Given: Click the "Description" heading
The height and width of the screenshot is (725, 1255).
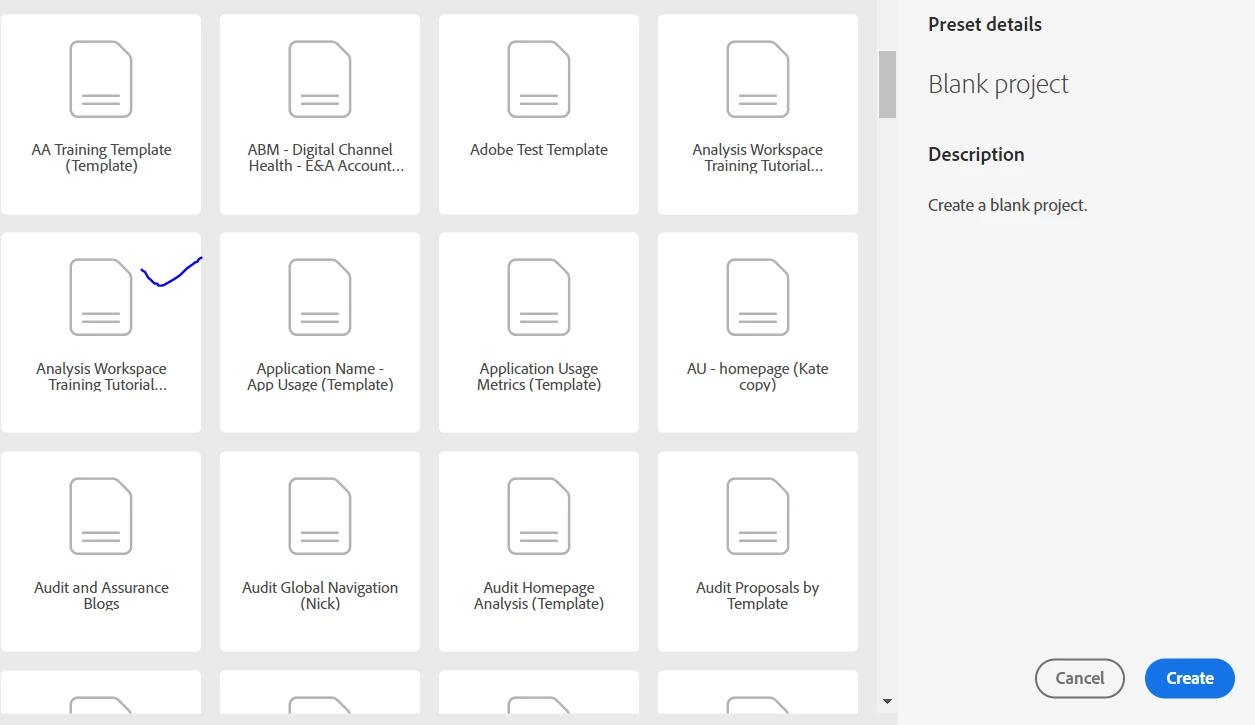Looking at the screenshot, I should [x=976, y=154].
